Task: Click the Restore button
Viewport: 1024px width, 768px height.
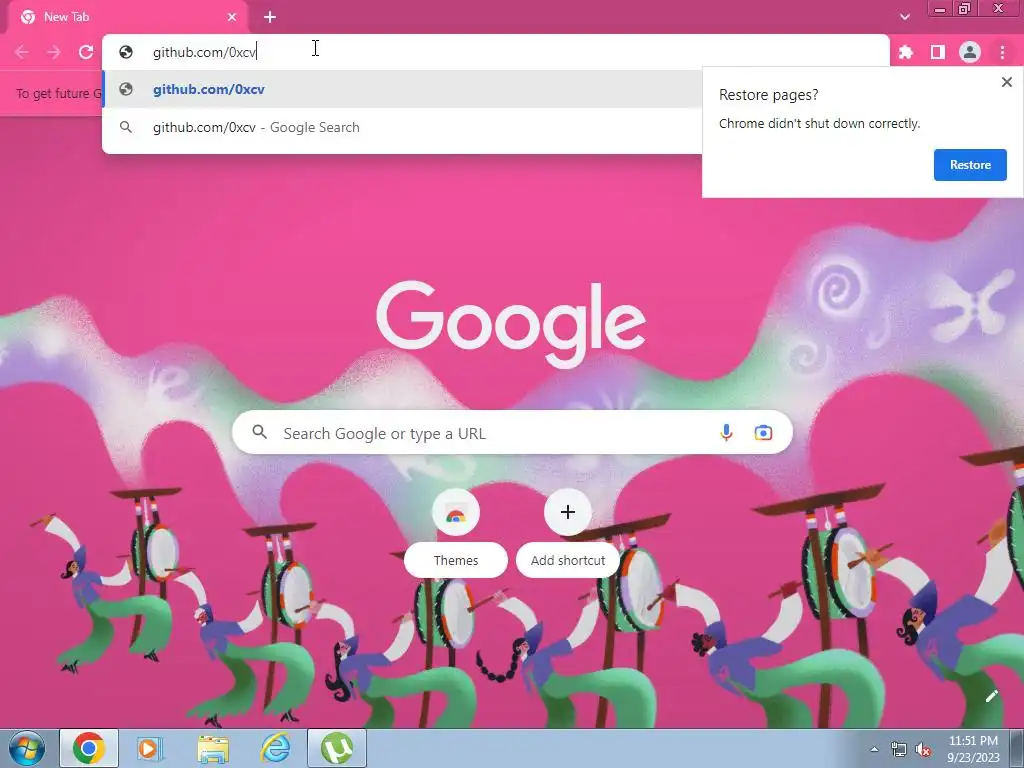Action: pyautogui.click(x=970, y=165)
